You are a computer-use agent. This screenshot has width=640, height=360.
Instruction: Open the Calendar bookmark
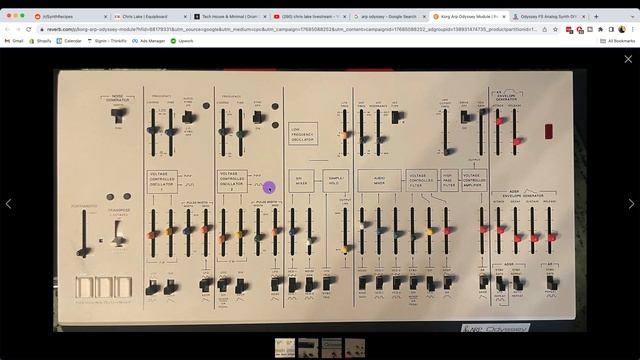coord(69,41)
